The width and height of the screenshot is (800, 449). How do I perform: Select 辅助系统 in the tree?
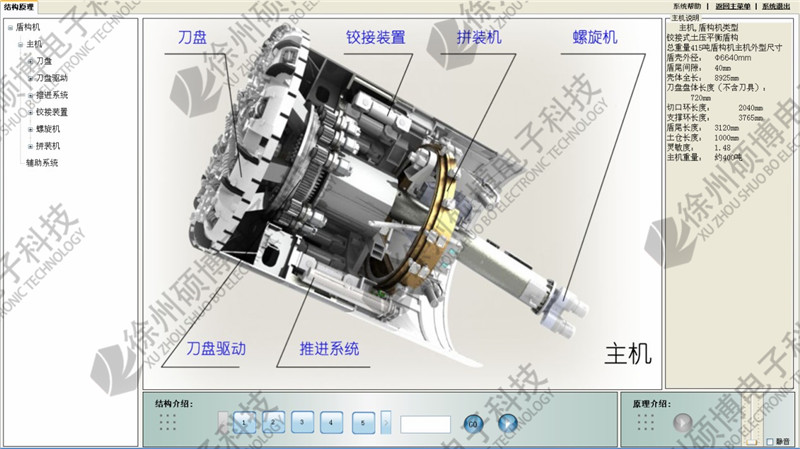[42, 162]
